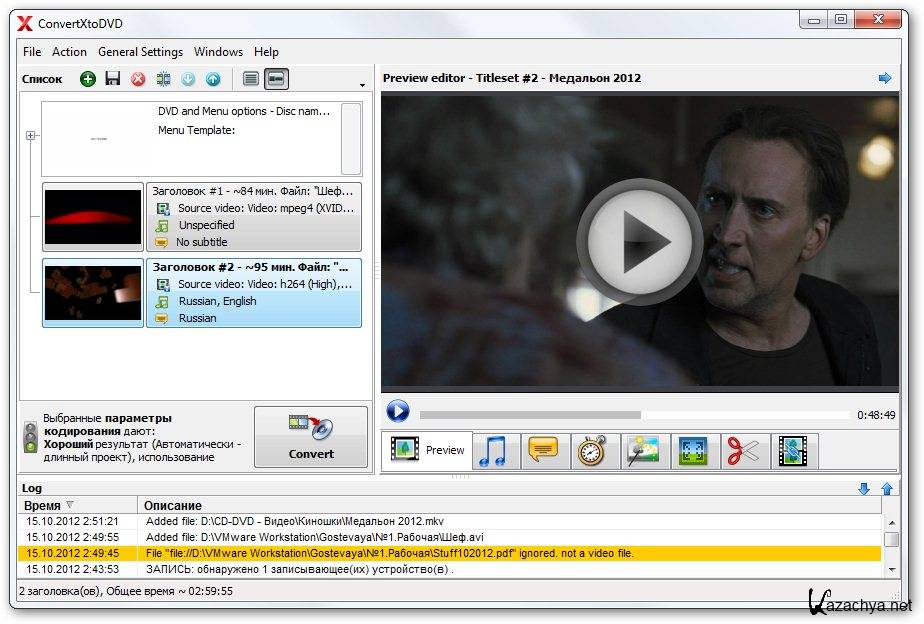Select the Заголовок #1 title thumbnail
924x624 pixels.
(x=93, y=217)
